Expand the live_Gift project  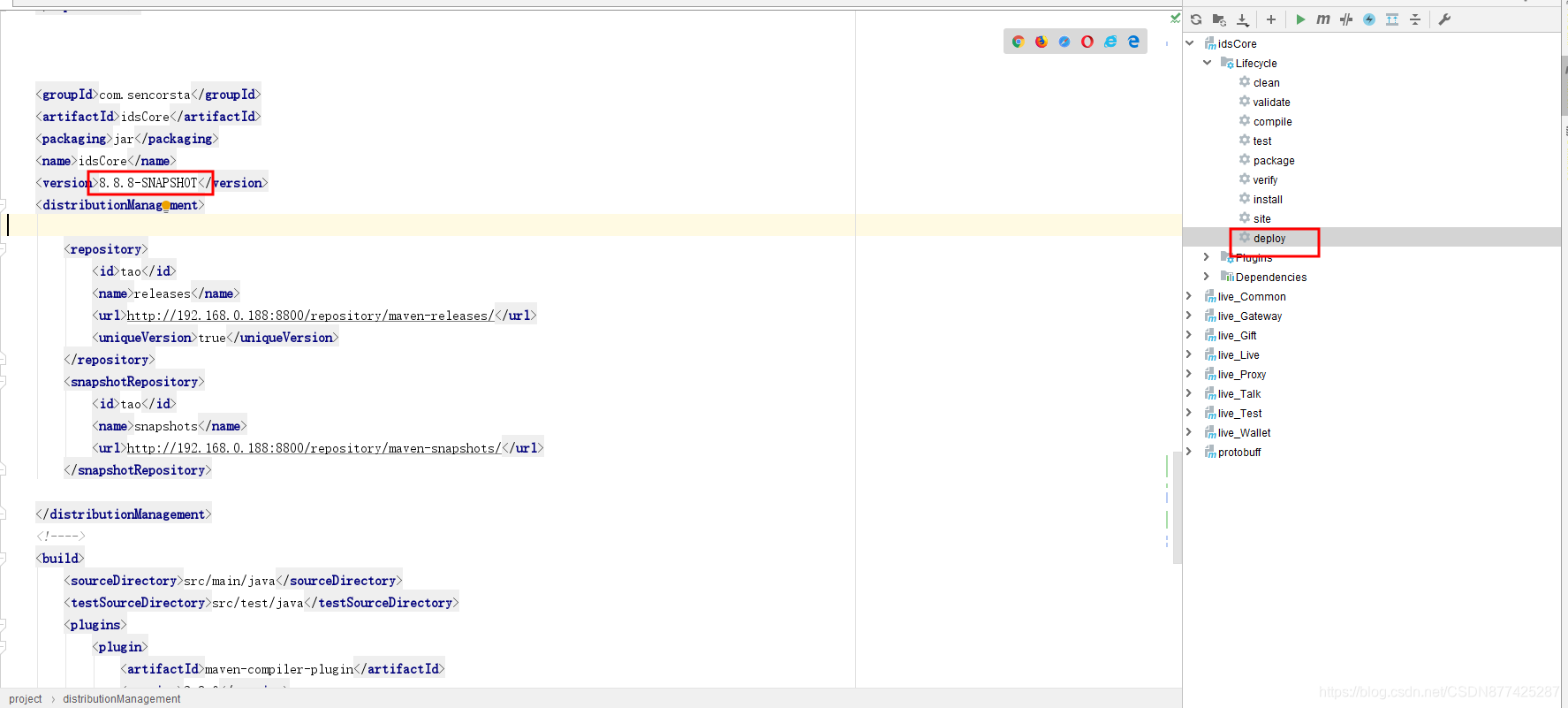coord(1189,335)
